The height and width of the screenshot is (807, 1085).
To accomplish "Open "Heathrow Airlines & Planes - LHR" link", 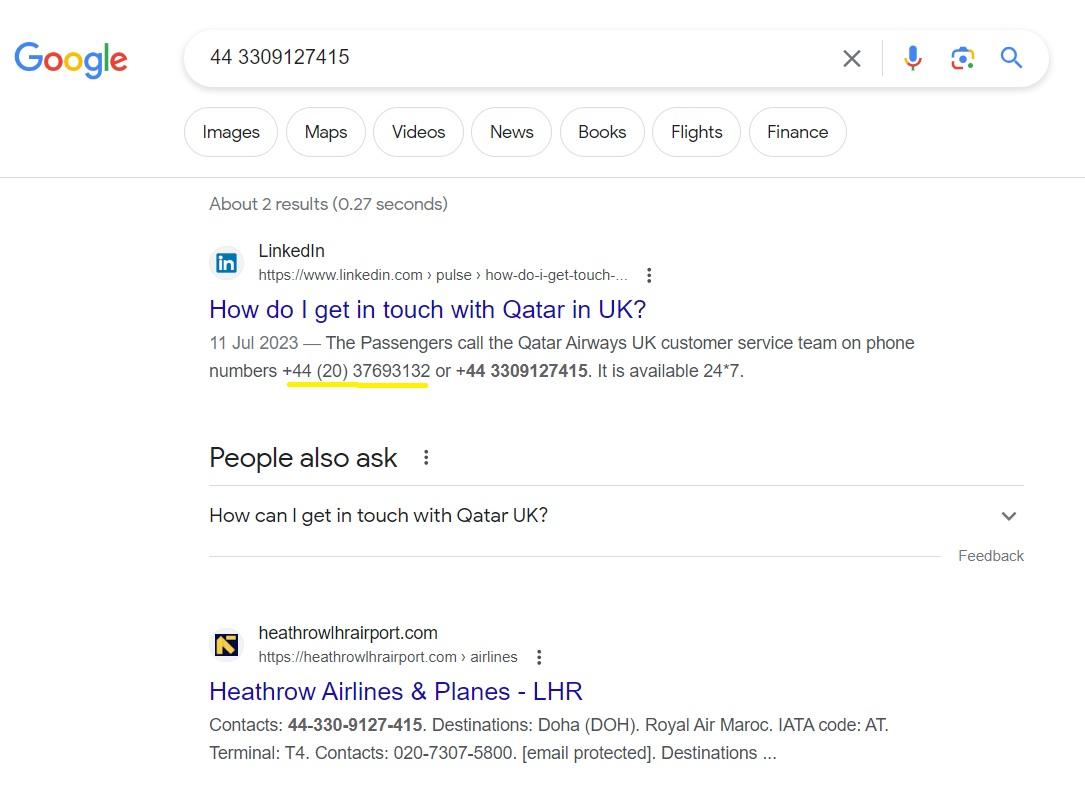I will pyautogui.click(x=396, y=691).
